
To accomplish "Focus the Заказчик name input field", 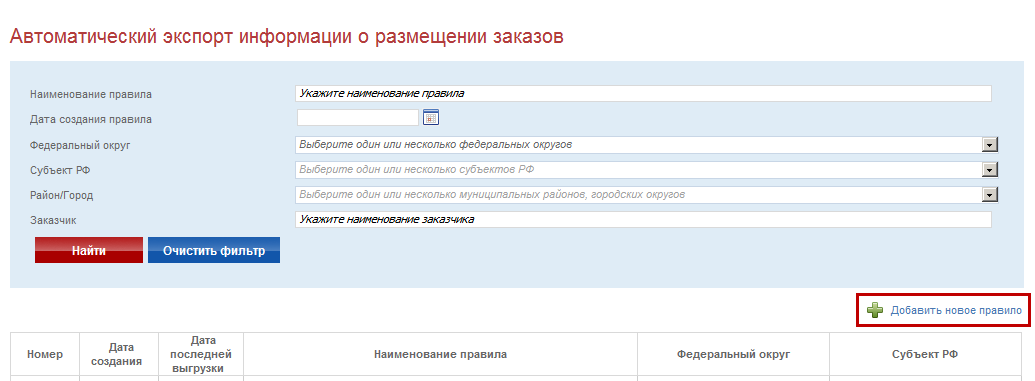I will coord(644,219).
